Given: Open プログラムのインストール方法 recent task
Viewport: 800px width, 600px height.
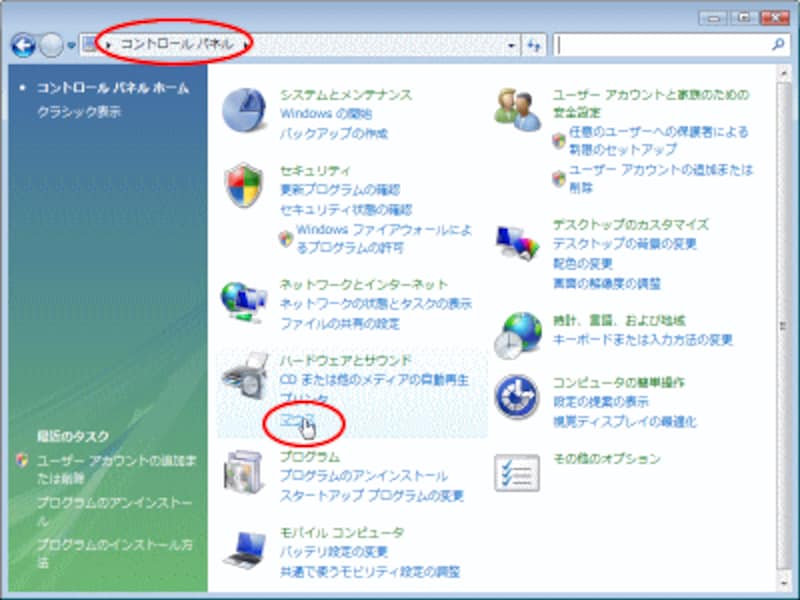Looking at the screenshot, I should (x=115, y=553).
